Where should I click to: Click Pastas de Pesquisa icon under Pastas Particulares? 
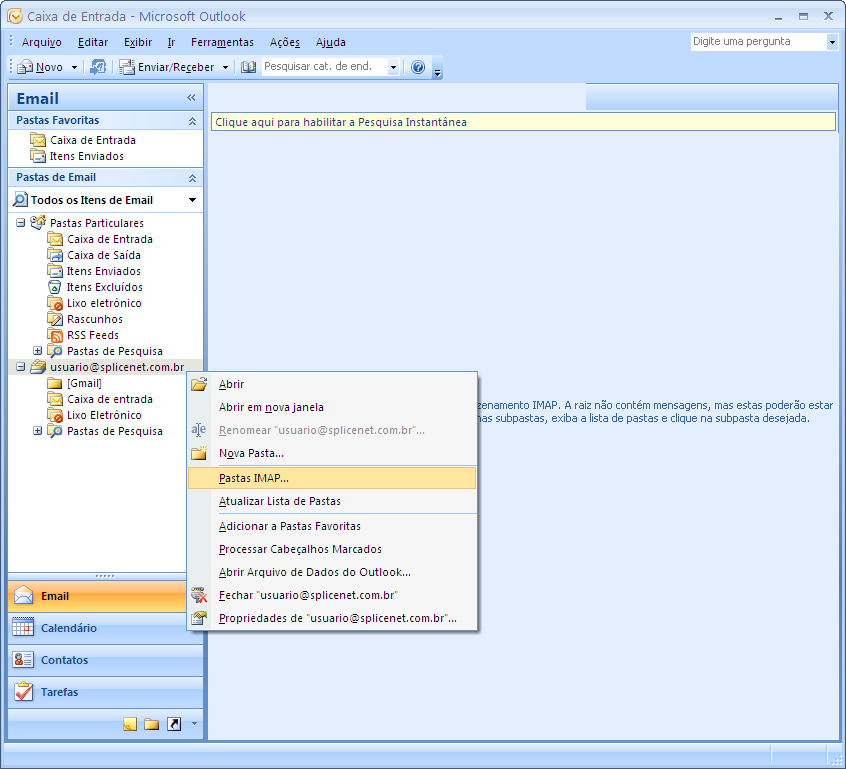coord(54,351)
